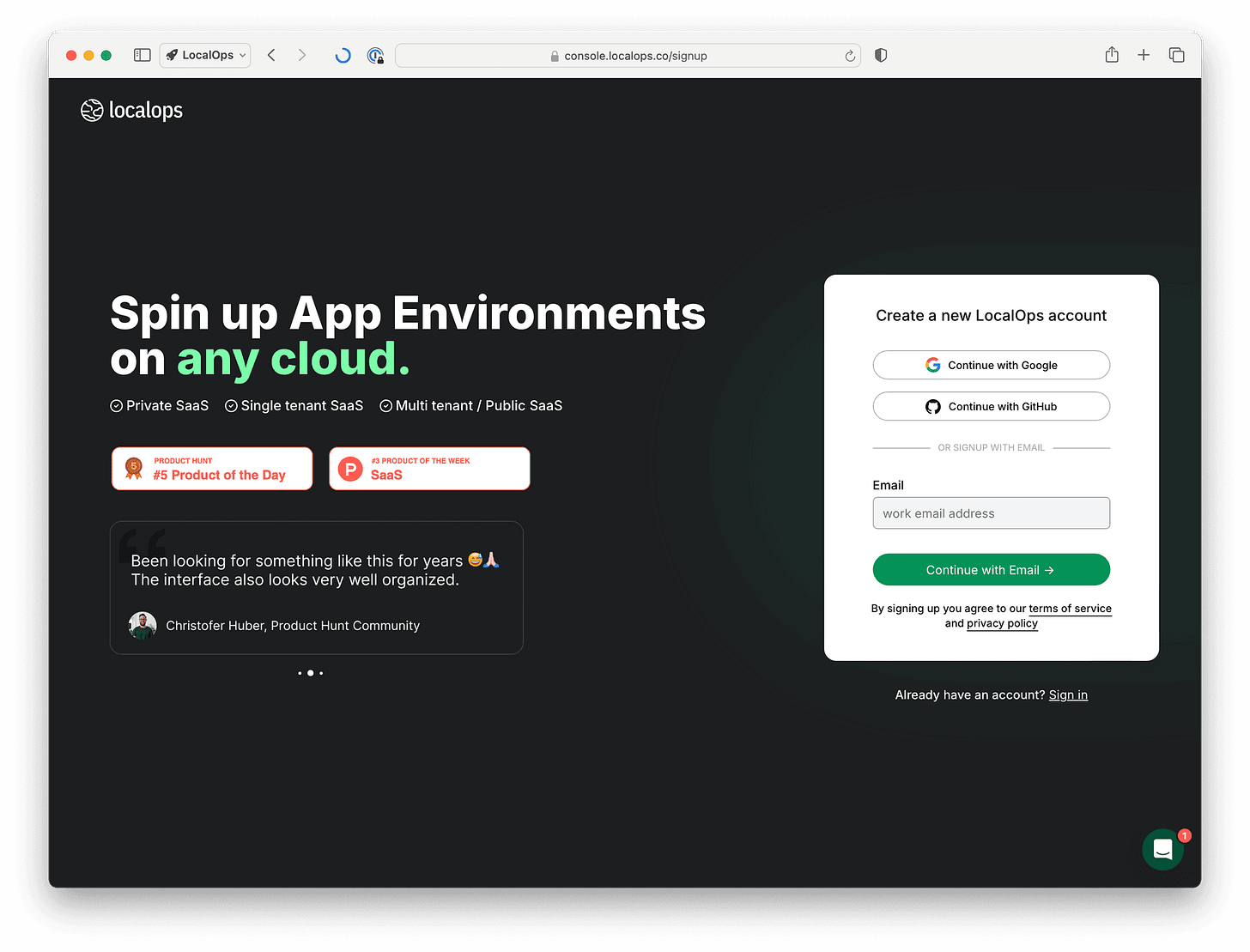This screenshot has width=1250, height=952.
Task: Reload the page from address bar
Action: click(x=850, y=56)
